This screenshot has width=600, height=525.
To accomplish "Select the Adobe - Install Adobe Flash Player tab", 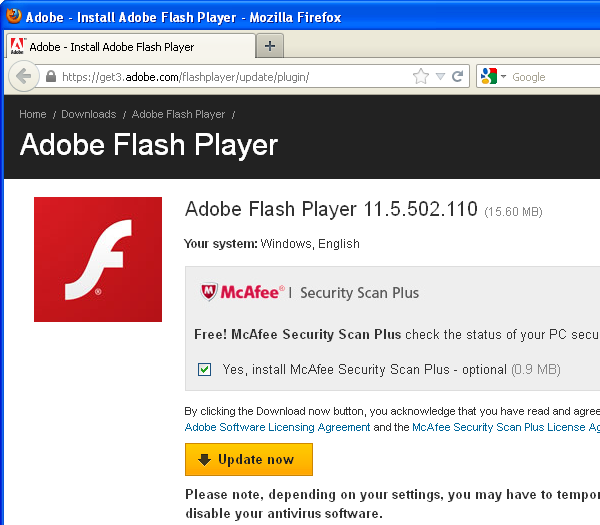I will [130, 46].
